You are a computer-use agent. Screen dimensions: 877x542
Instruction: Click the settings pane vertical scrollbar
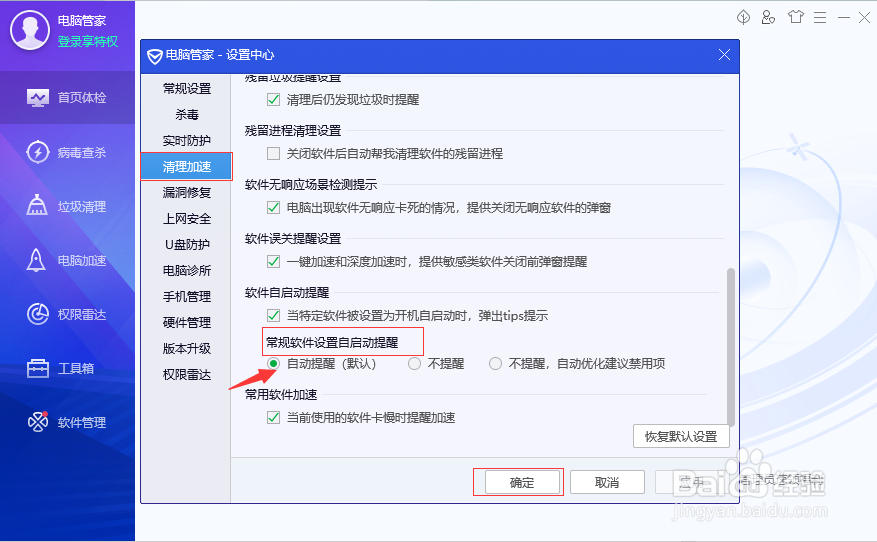click(730, 347)
